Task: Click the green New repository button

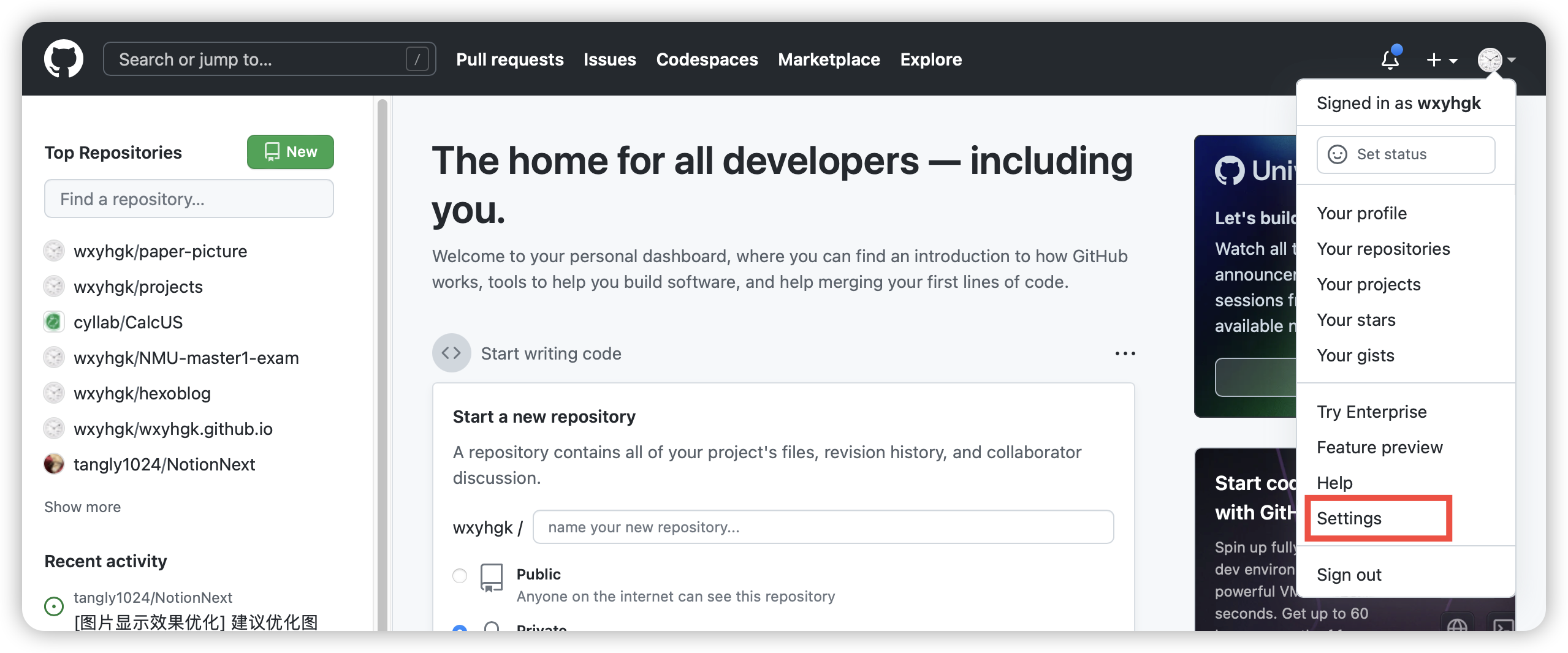Action: point(291,151)
